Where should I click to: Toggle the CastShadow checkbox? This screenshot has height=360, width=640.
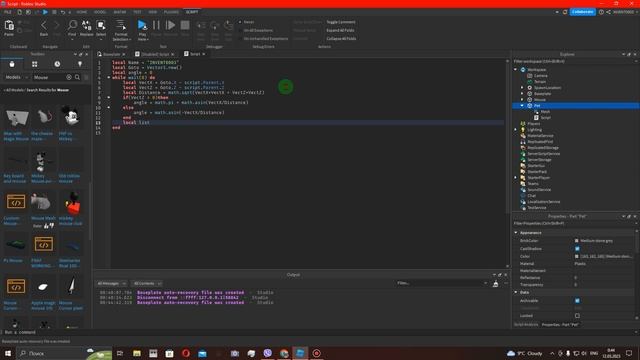point(577,249)
